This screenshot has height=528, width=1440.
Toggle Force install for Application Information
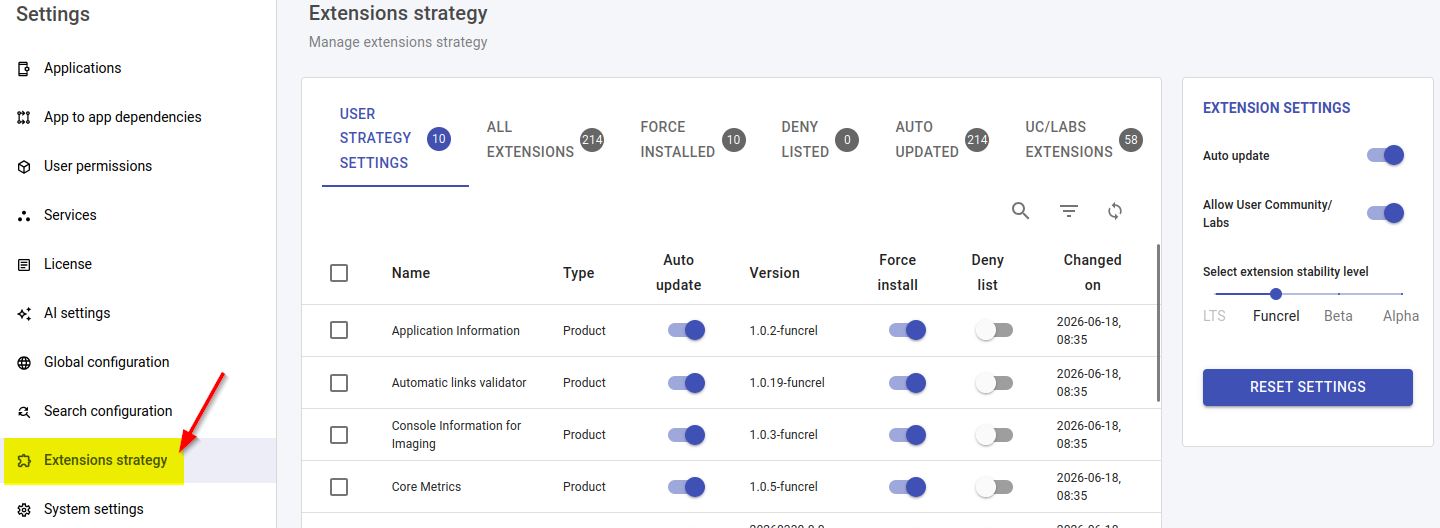(x=907, y=330)
